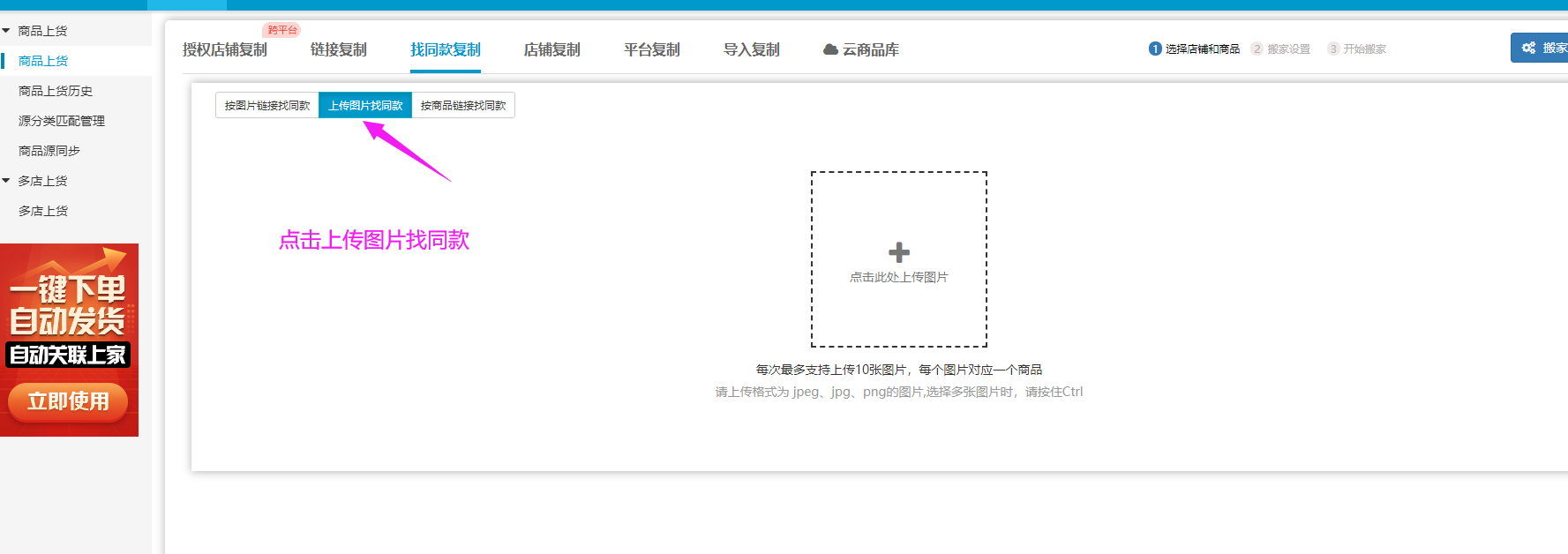Switch to 平台复制 tab
Viewport: 1568px width, 554px height.
[651, 49]
